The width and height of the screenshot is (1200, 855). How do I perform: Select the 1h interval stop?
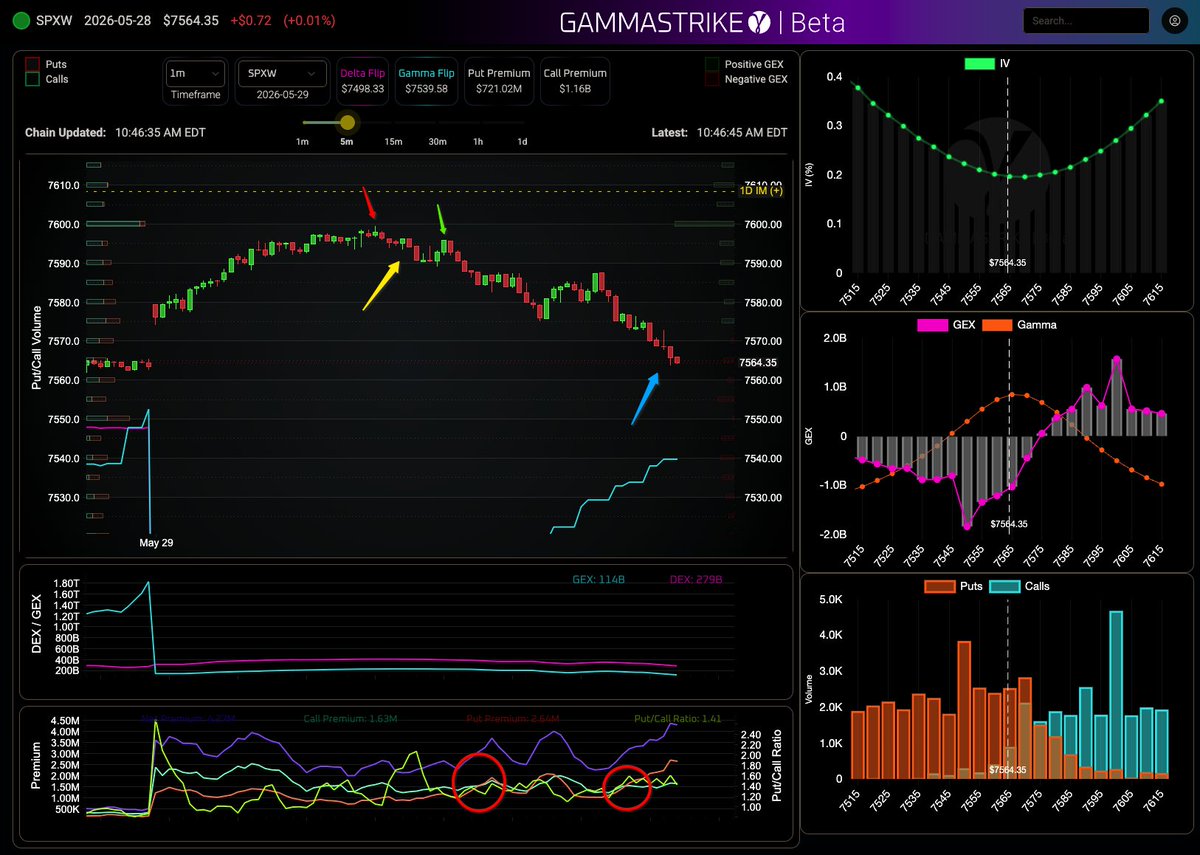pyautogui.click(x=478, y=141)
